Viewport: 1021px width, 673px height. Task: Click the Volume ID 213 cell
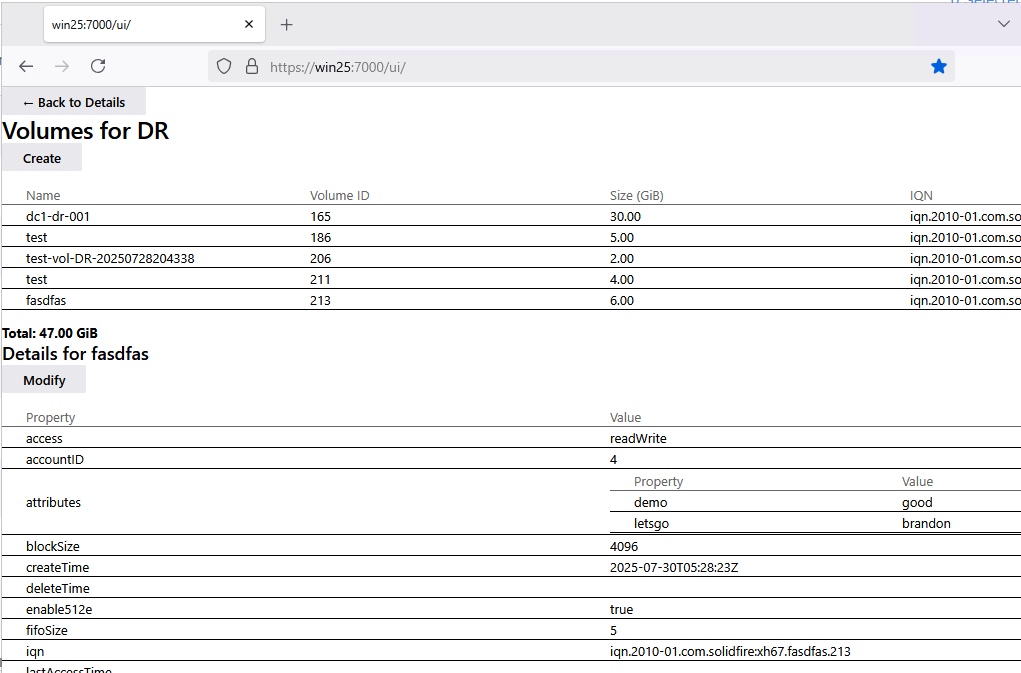coord(320,300)
